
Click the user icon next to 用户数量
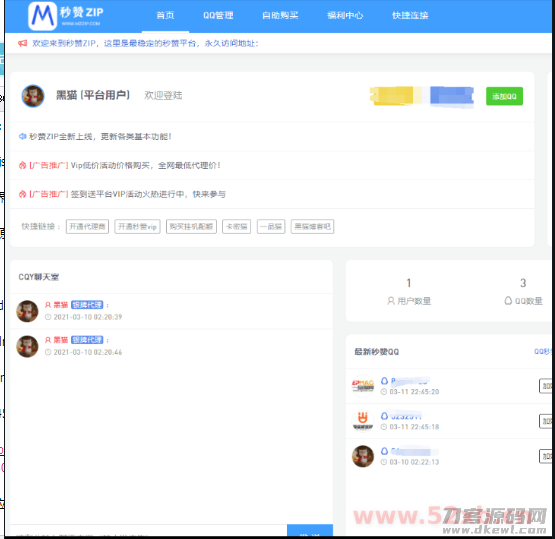(x=391, y=301)
